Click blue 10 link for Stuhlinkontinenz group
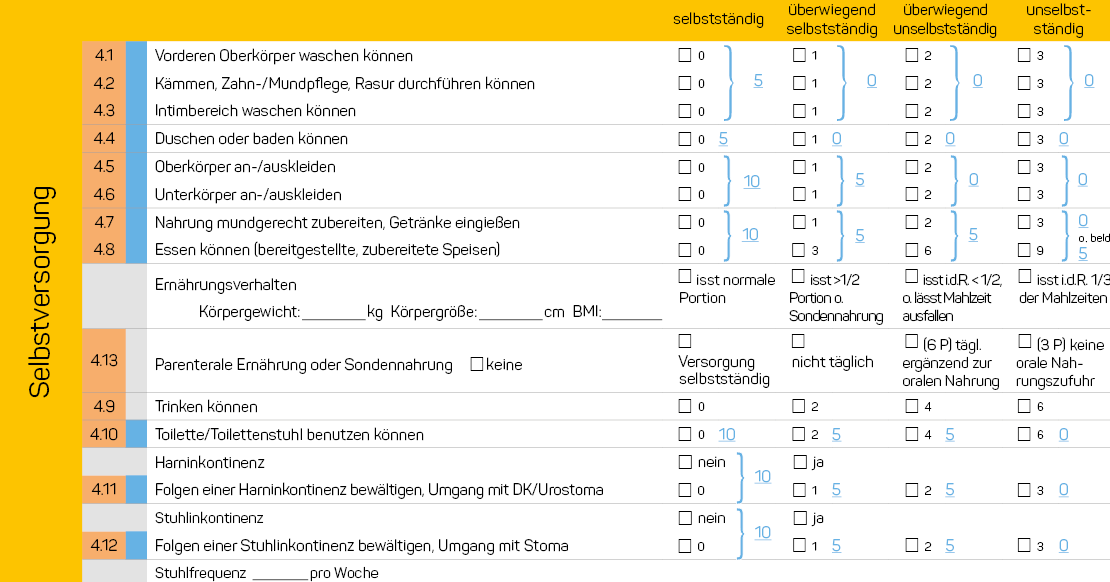The height and width of the screenshot is (582, 1110). [762, 532]
